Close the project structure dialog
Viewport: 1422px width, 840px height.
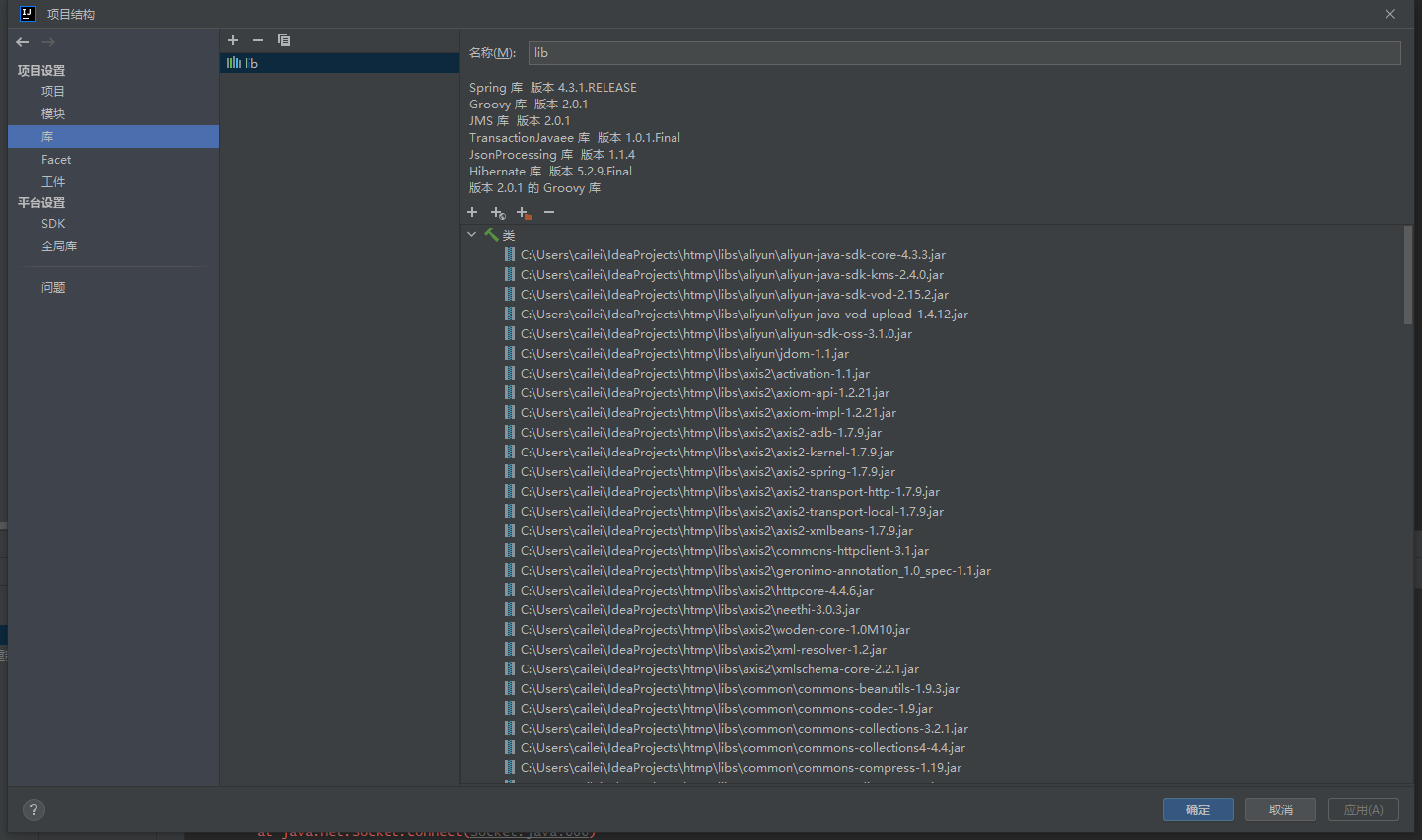1390,14
